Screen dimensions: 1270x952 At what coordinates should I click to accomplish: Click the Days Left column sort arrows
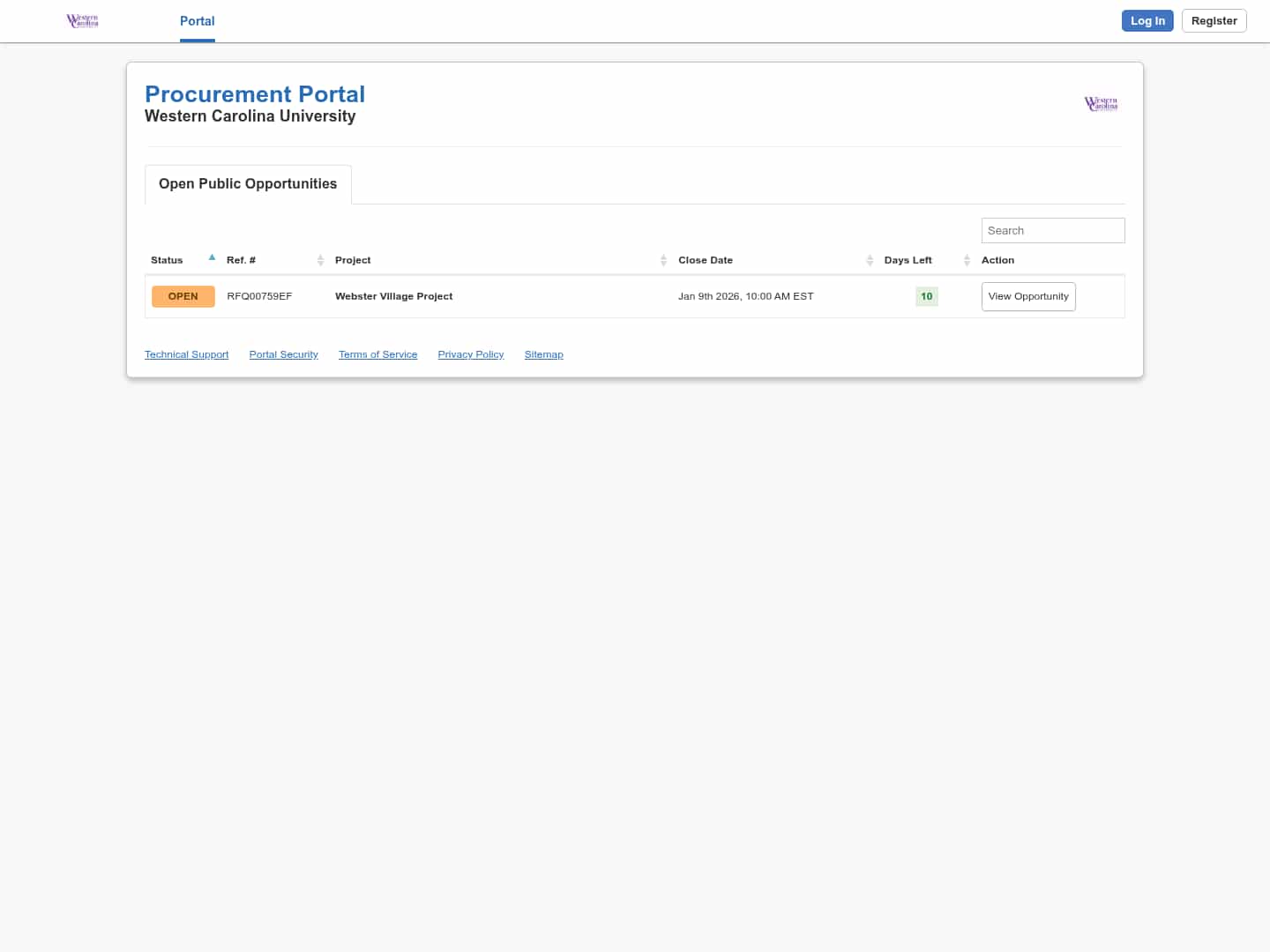pyautogui.click(x=967, y=260)
